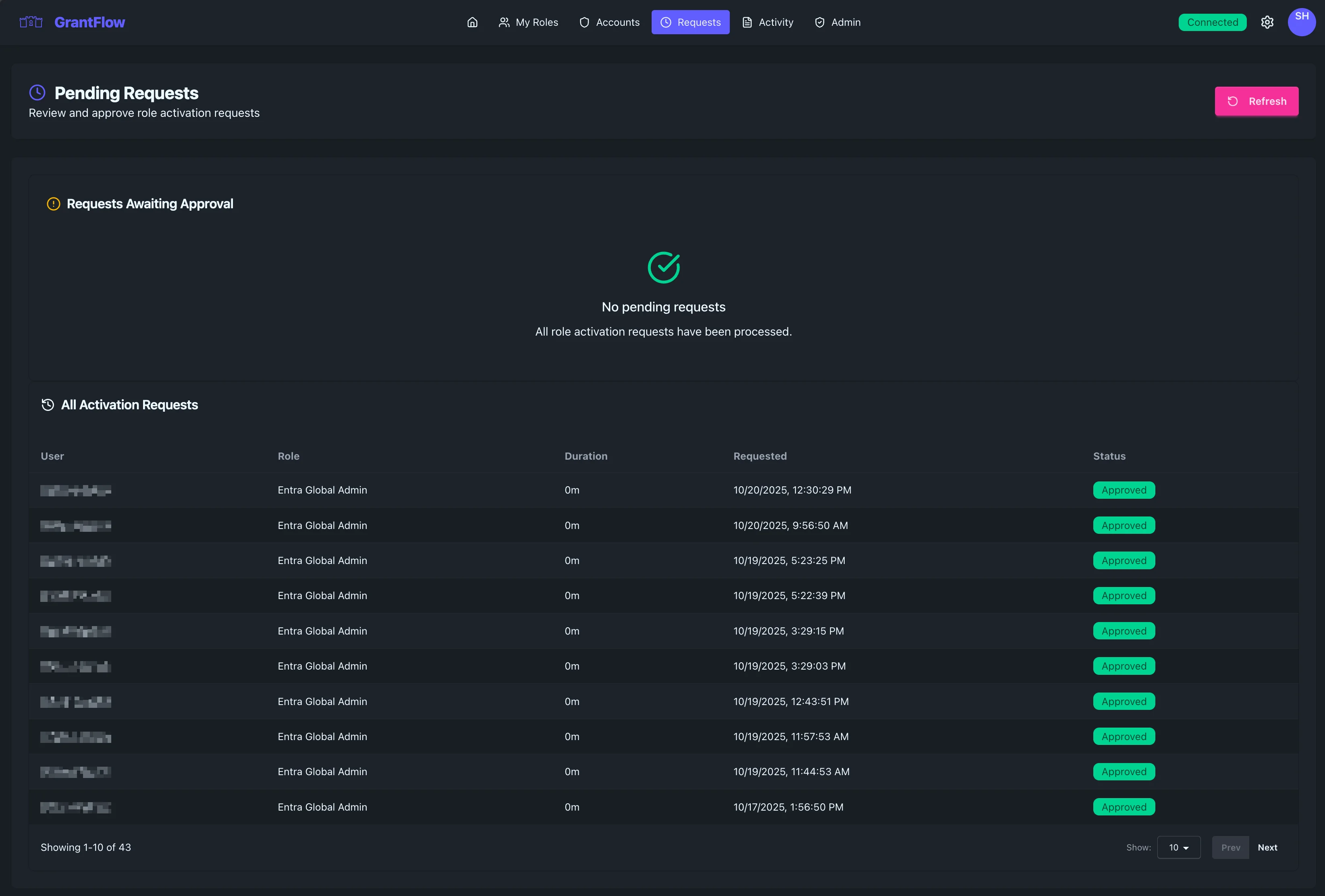This screenshot has height=896, width=1325.
Task: Click Next page button
Action: click(1267, 847)
